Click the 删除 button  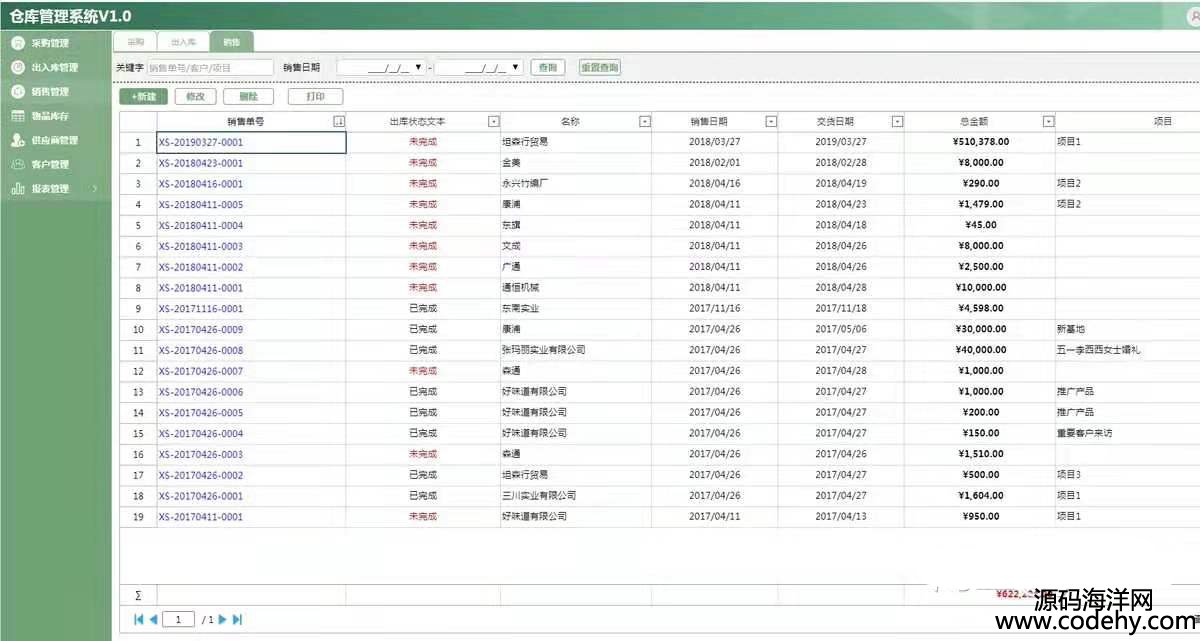coord(249,96)
